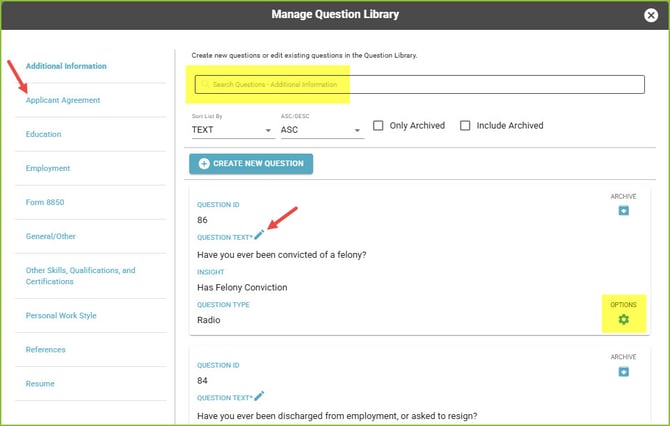Click the Search Questions input field

(x=420, y=85)
